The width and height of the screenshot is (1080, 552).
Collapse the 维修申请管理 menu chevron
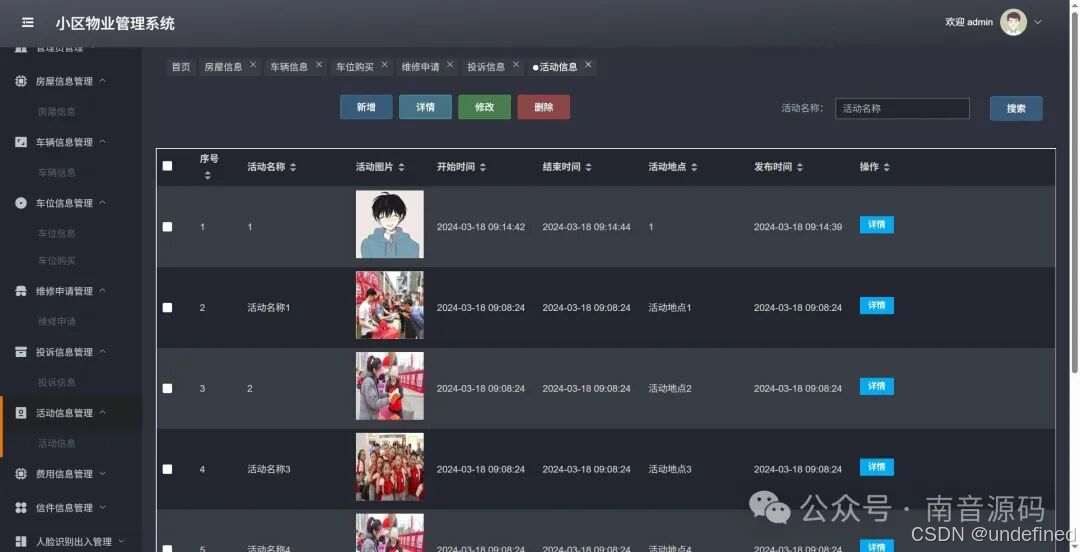pyautogui.click(x=103, y=291)
